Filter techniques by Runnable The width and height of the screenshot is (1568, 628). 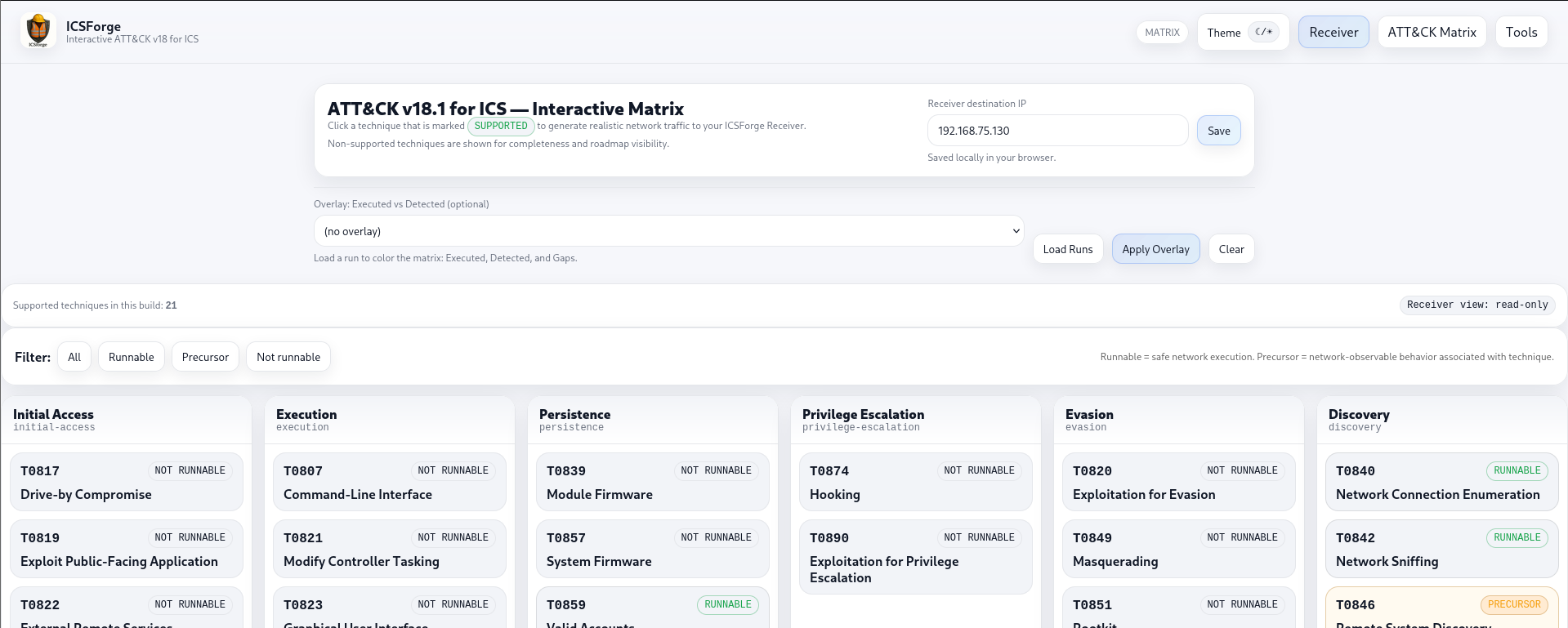pos(131,357)
